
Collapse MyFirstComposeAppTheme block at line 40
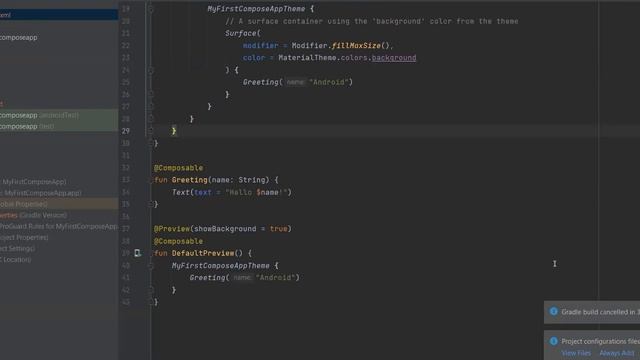(150, 266)
